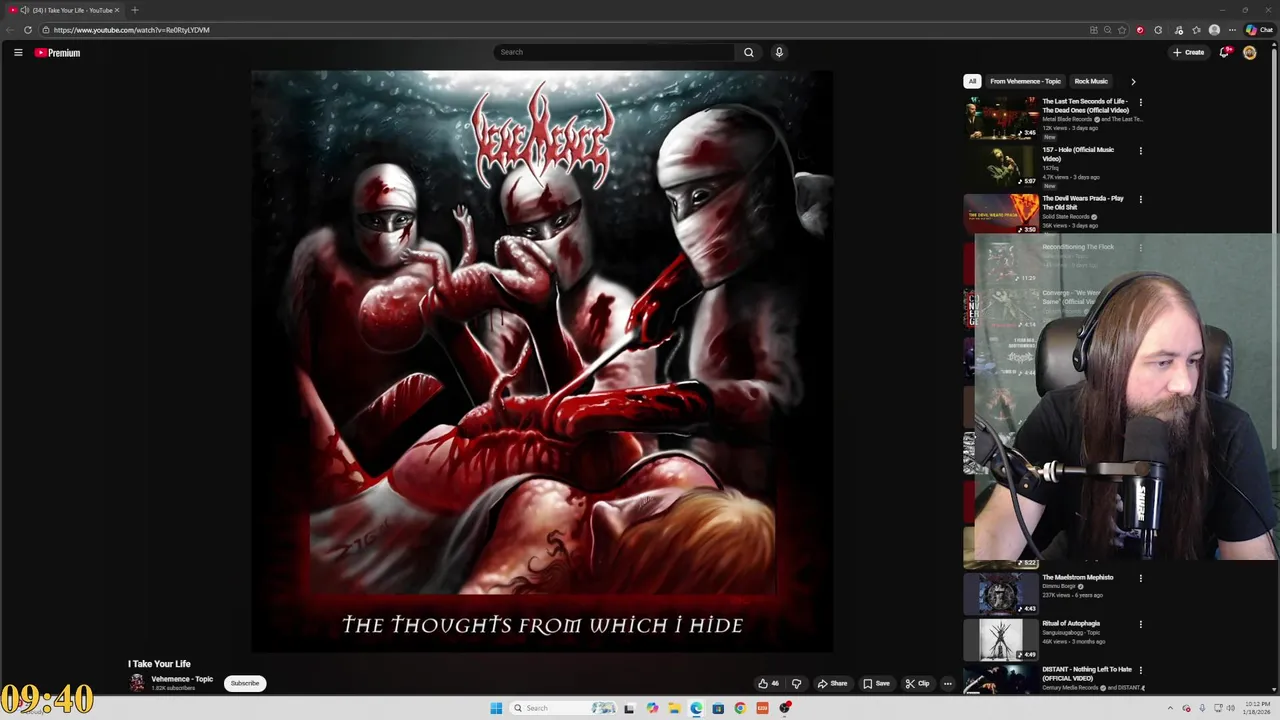Screen dimensions: 1280x720
Task: Reload the page with browser refresh
Action: 27,30
